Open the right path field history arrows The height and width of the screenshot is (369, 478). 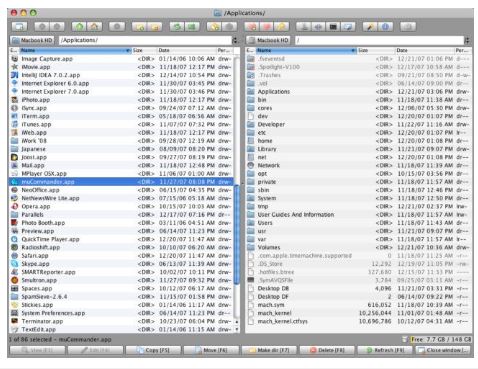point(467,40)
